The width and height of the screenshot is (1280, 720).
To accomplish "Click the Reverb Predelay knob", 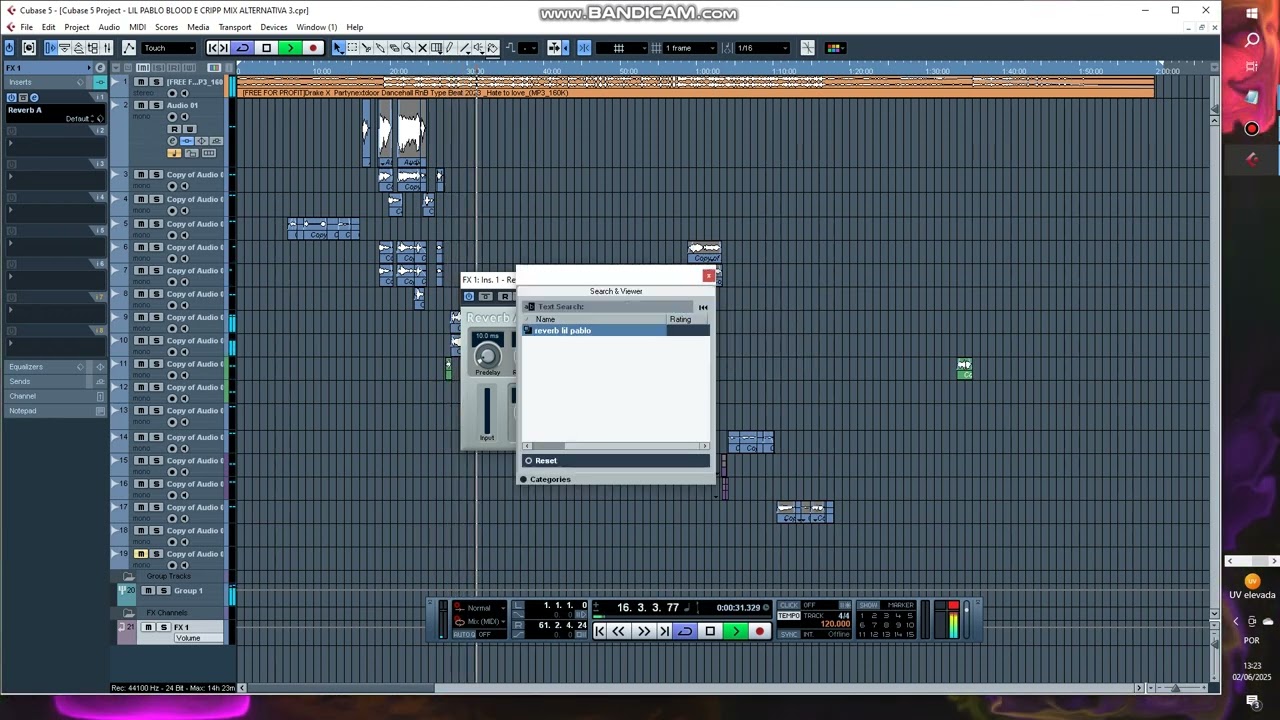I will (x=487, y=355).
